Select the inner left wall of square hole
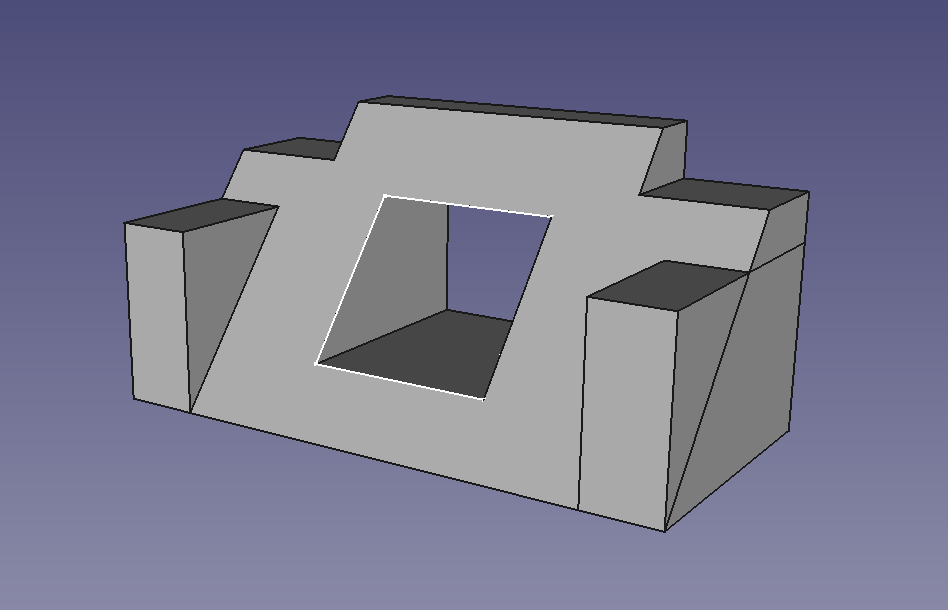The width and height of the screenshot is (948, 610). (x=400, y=270)
